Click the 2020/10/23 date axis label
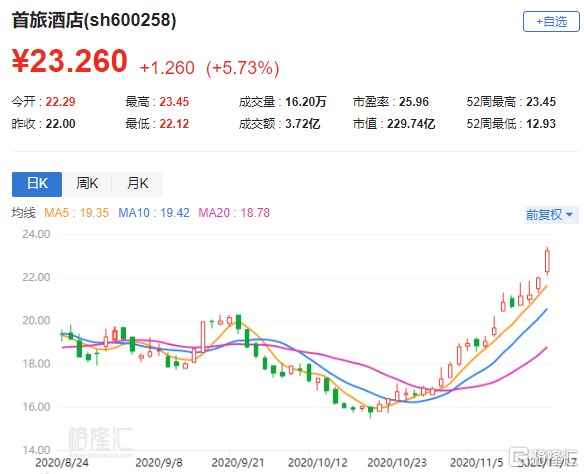This screenshot has width=584, height=474. (x=397, y=463)
